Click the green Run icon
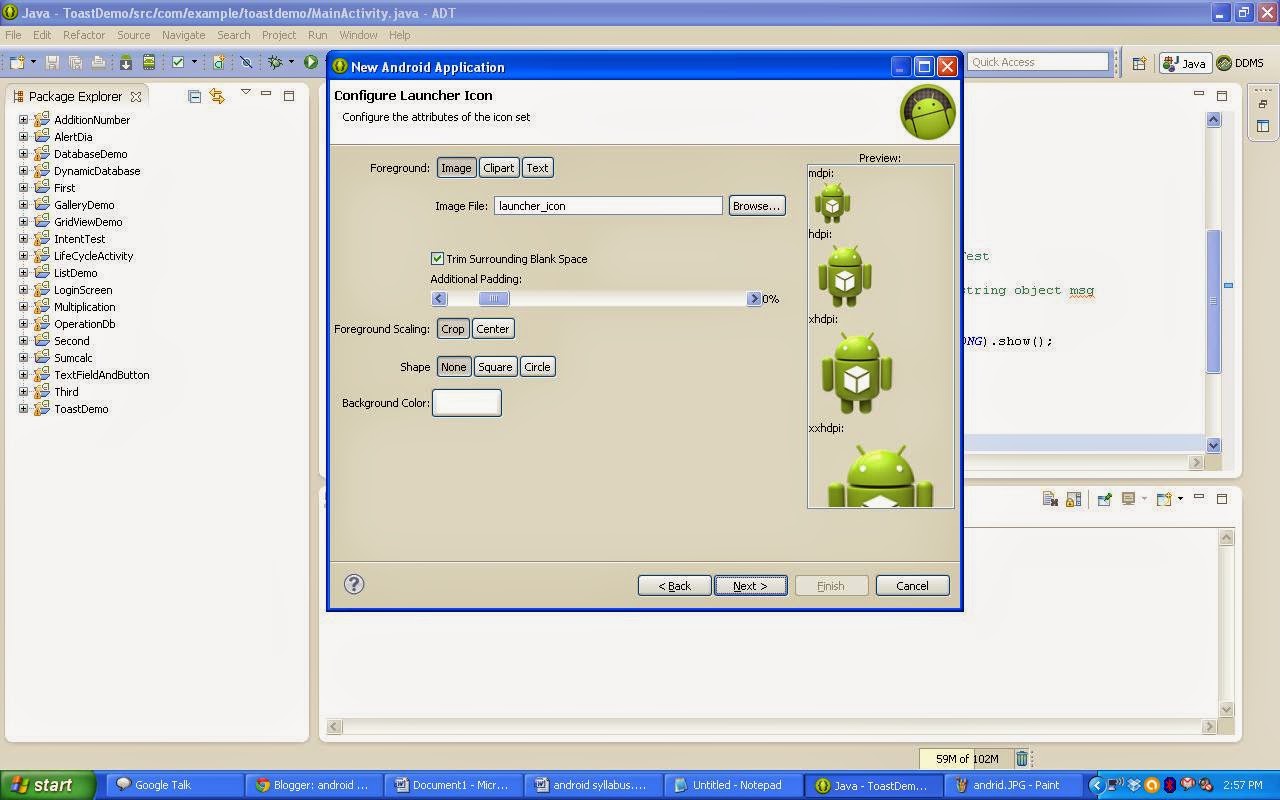Image resolution: width=1280 pixels, height=800 pixels. (311, 62)
